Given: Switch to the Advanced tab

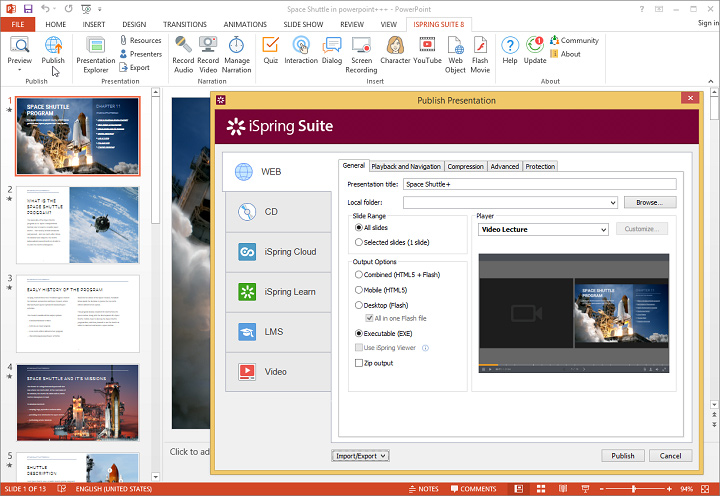Looking at the screenshot, I should tap(505, 166).
